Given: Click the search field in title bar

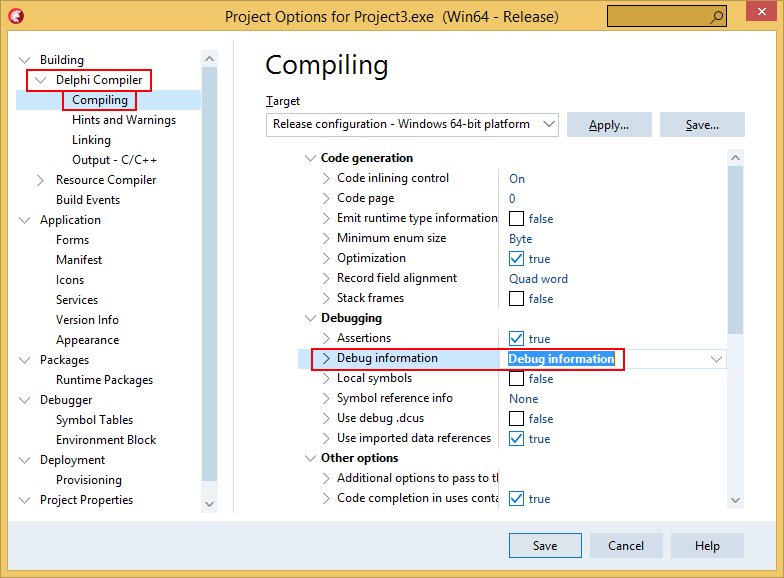Looking at the screenshot, I should tap(666, 16).
